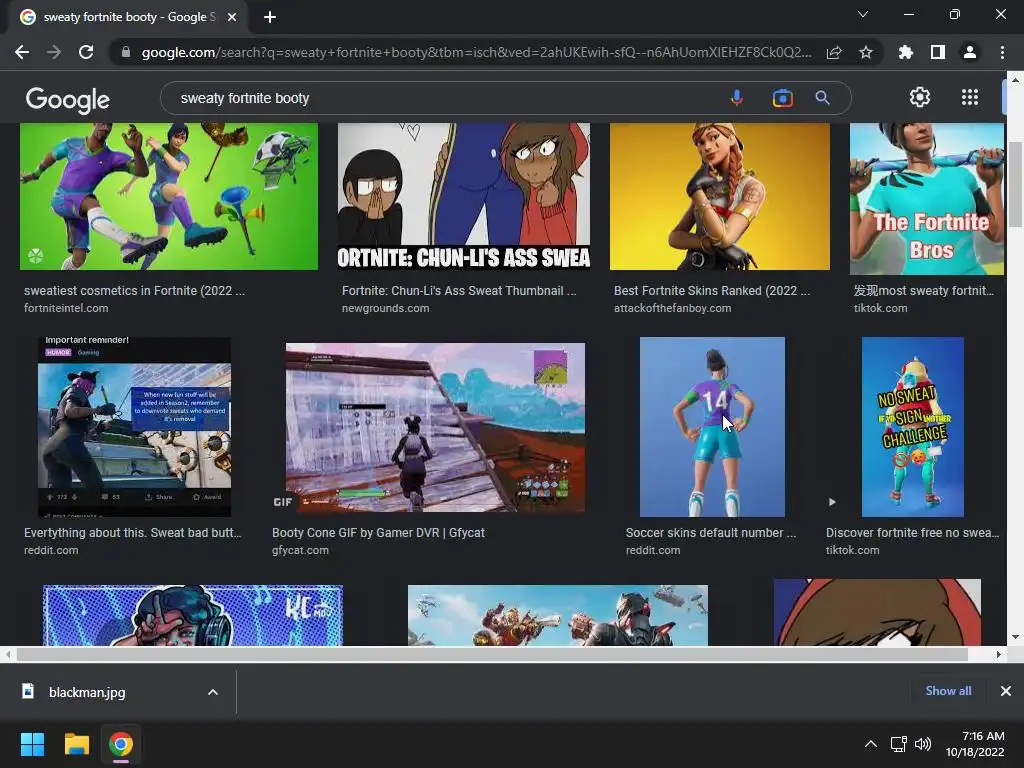The height and width of the screenshot is (768, 1024).
Task: Open the volume tray icon
Action: (923, 744)
